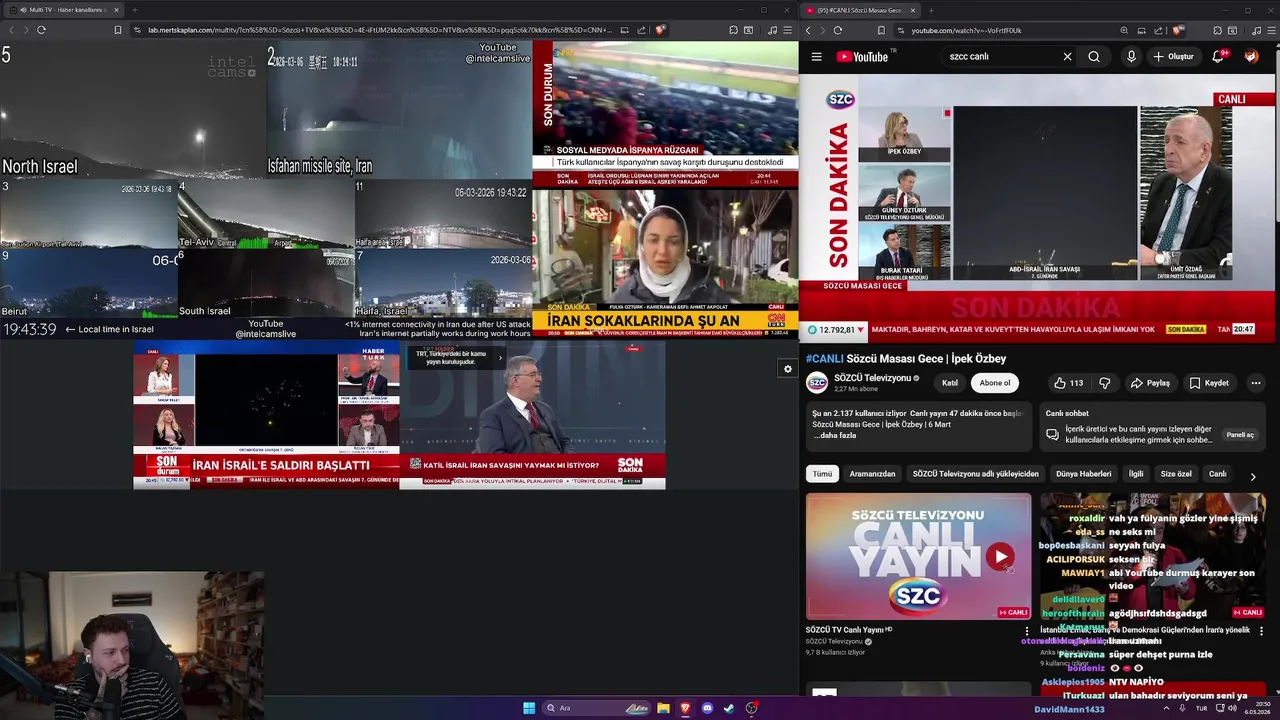Clear the YouTube search box text

coord(1067,57)
